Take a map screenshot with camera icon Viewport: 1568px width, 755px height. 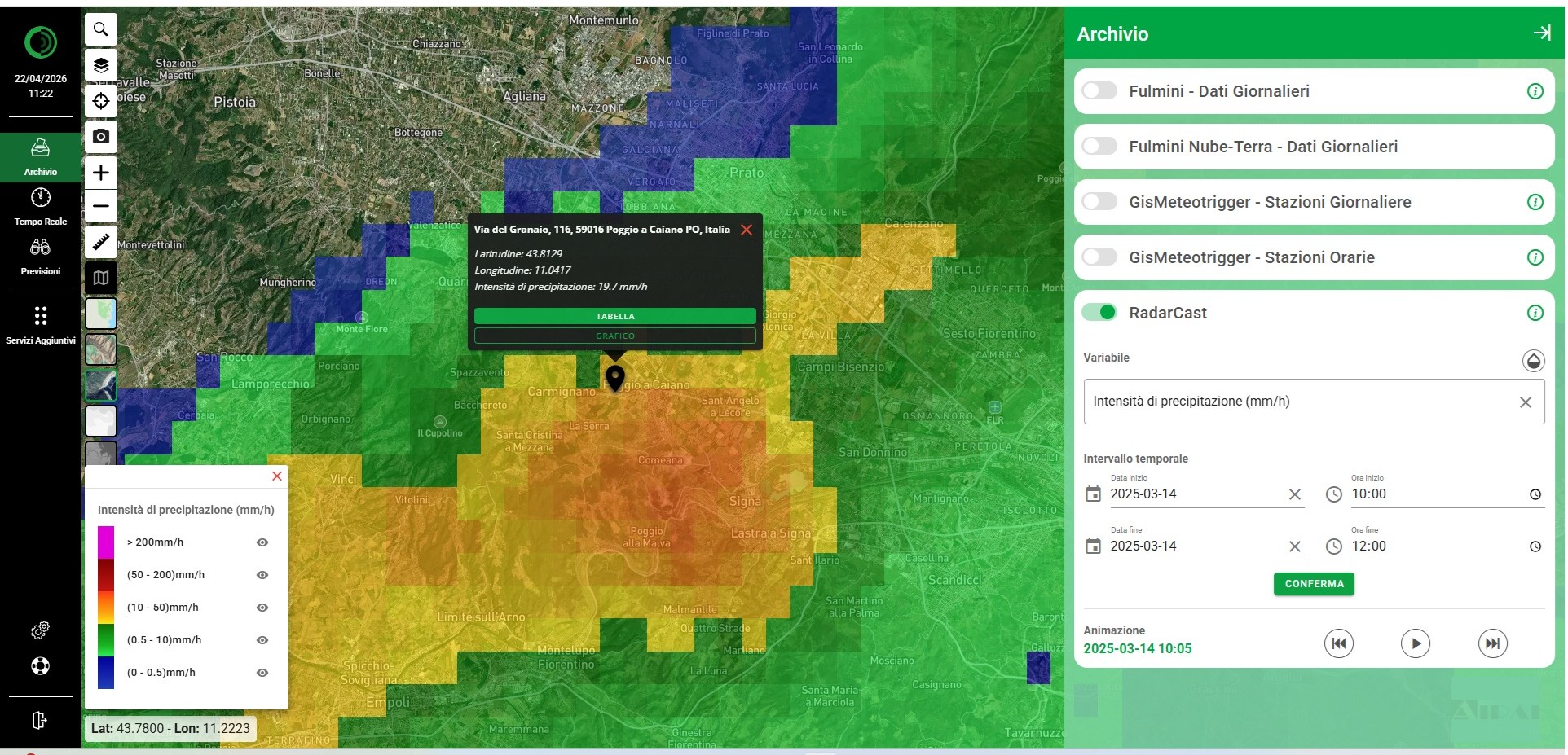(101, 137)
